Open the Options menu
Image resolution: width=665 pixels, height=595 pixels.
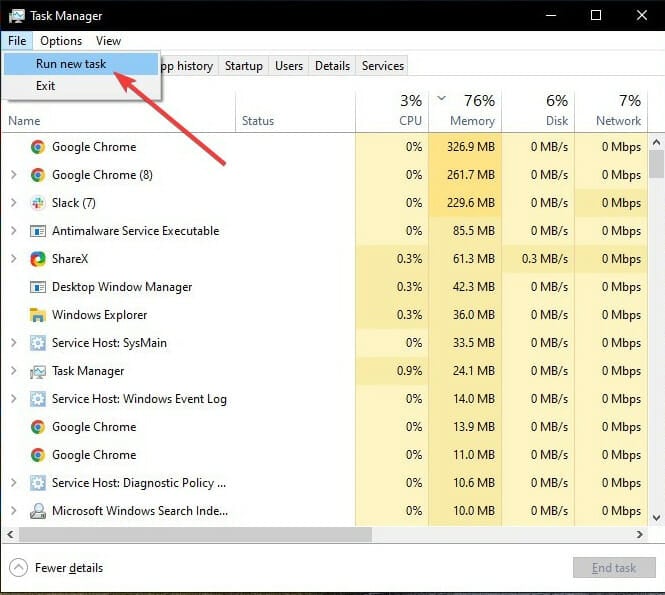tap(61, 41)
